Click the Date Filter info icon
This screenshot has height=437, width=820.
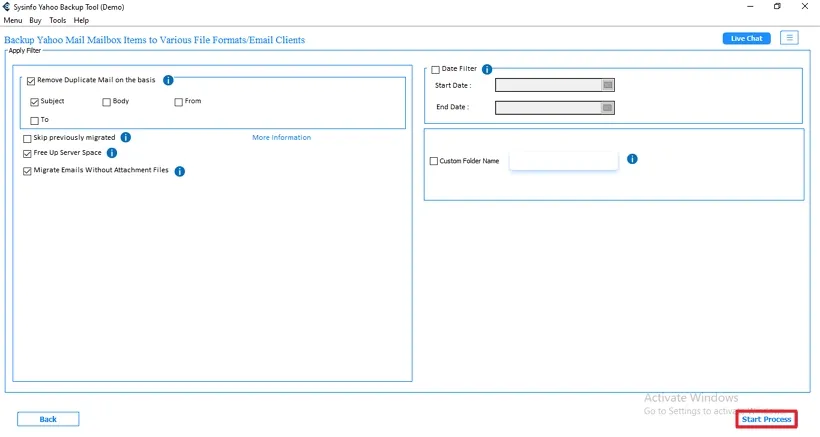click(x=487, y=69)
